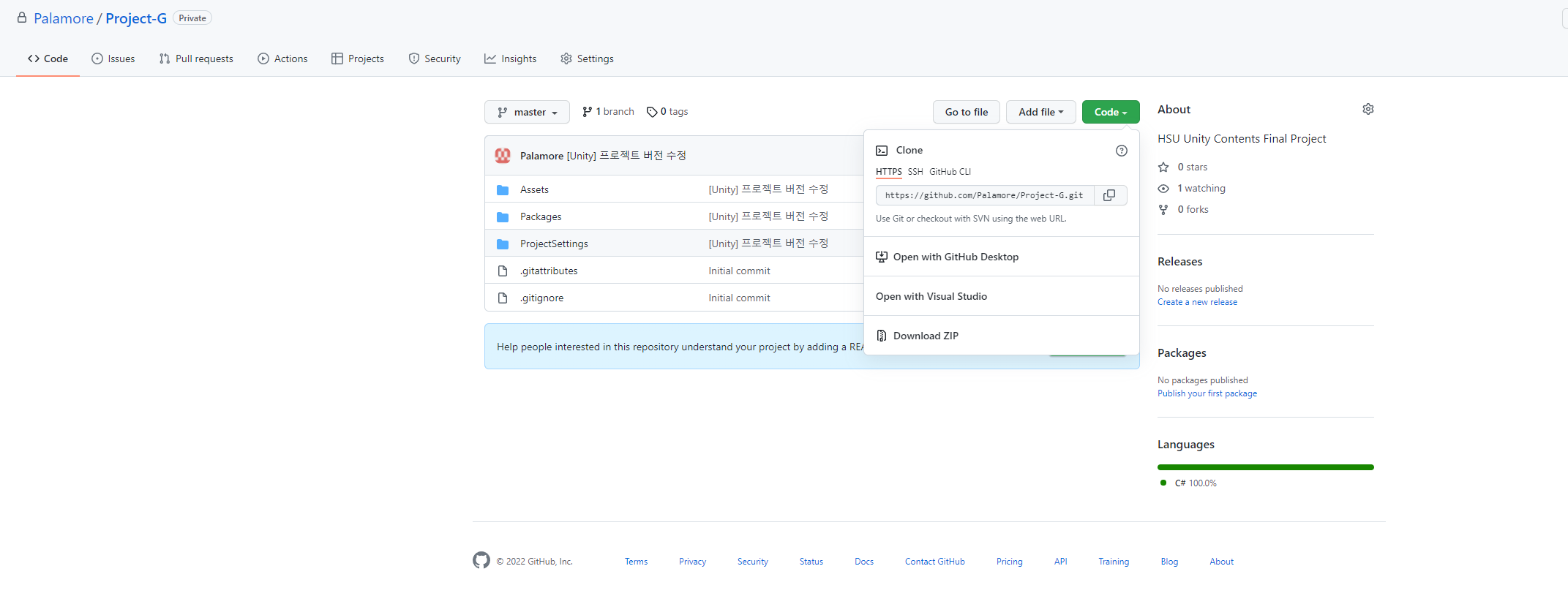The image size is (1568, 615).
Task: Open .gitignore's Initial commit message link
Action: pyautogui.click(x=739, y=298)
